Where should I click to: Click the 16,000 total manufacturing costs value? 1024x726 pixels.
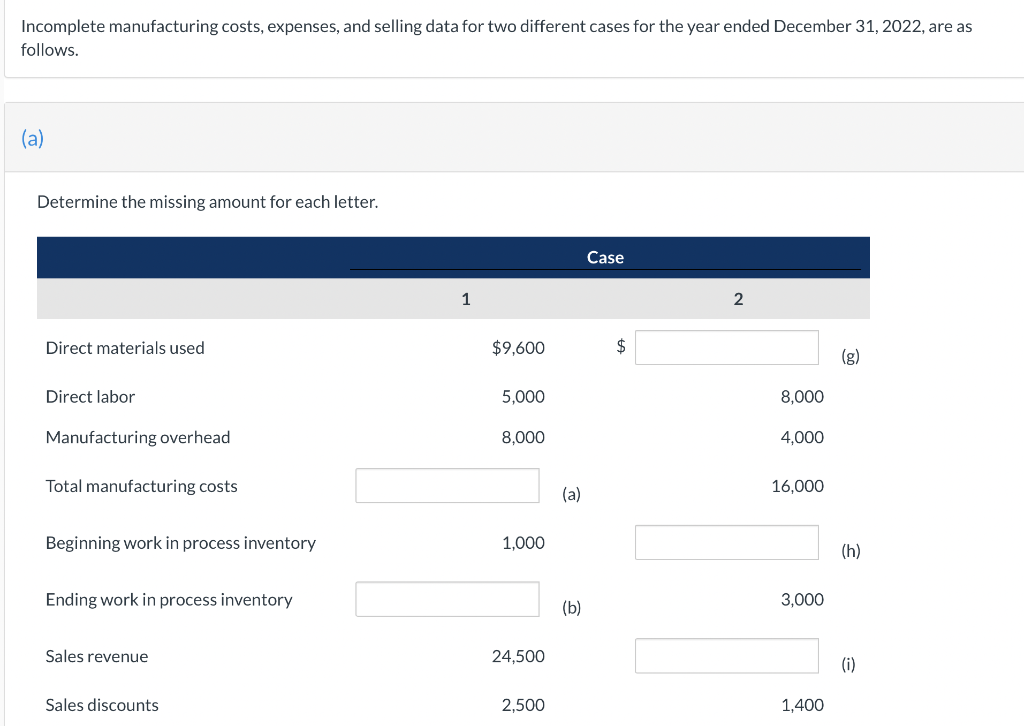[x=797, y=486]
